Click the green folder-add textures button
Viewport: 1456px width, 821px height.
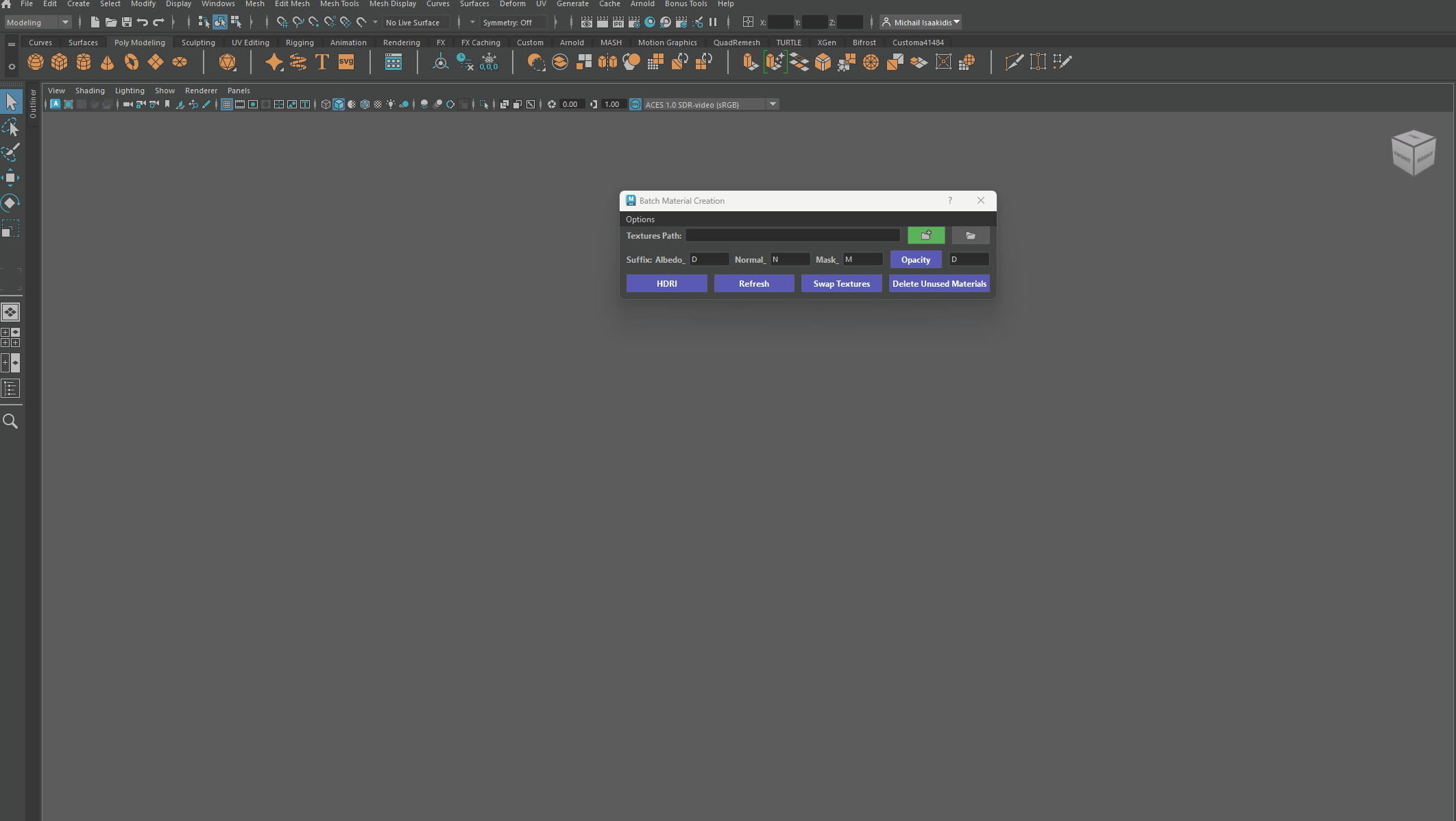point(926,235)
